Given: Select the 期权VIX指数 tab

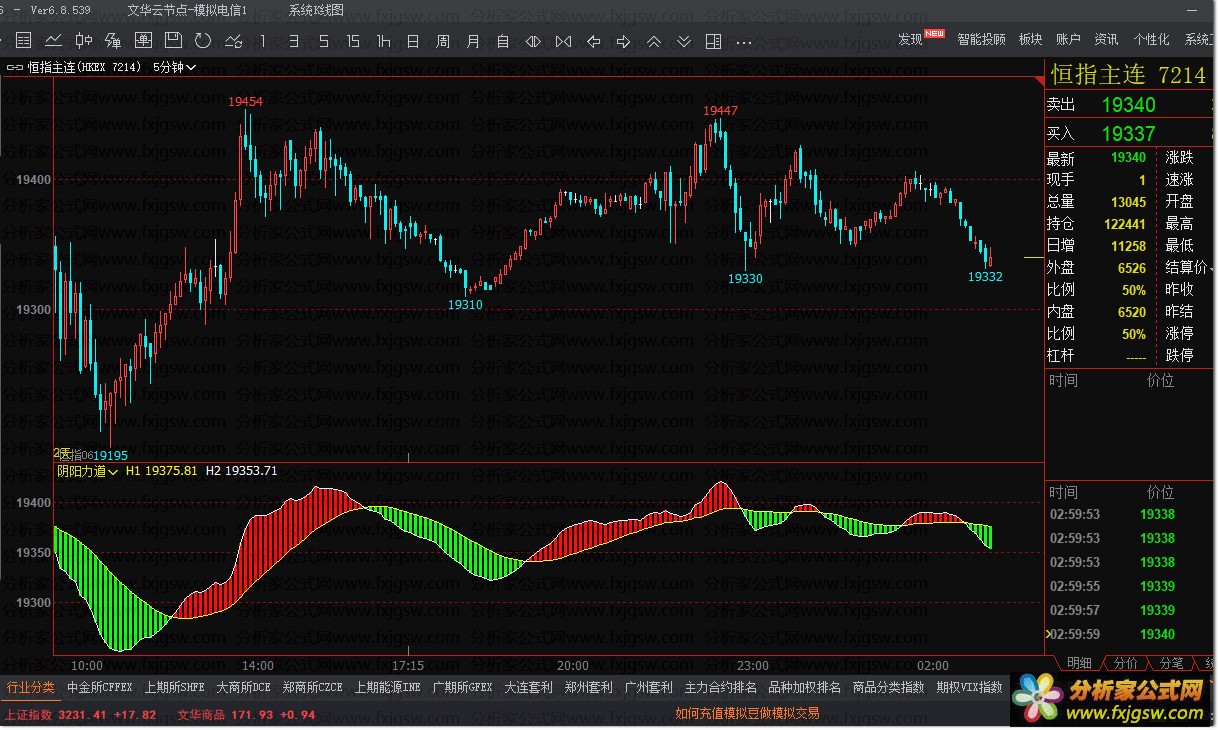Looking at the screenshot, I should click(x=969, y=687).
